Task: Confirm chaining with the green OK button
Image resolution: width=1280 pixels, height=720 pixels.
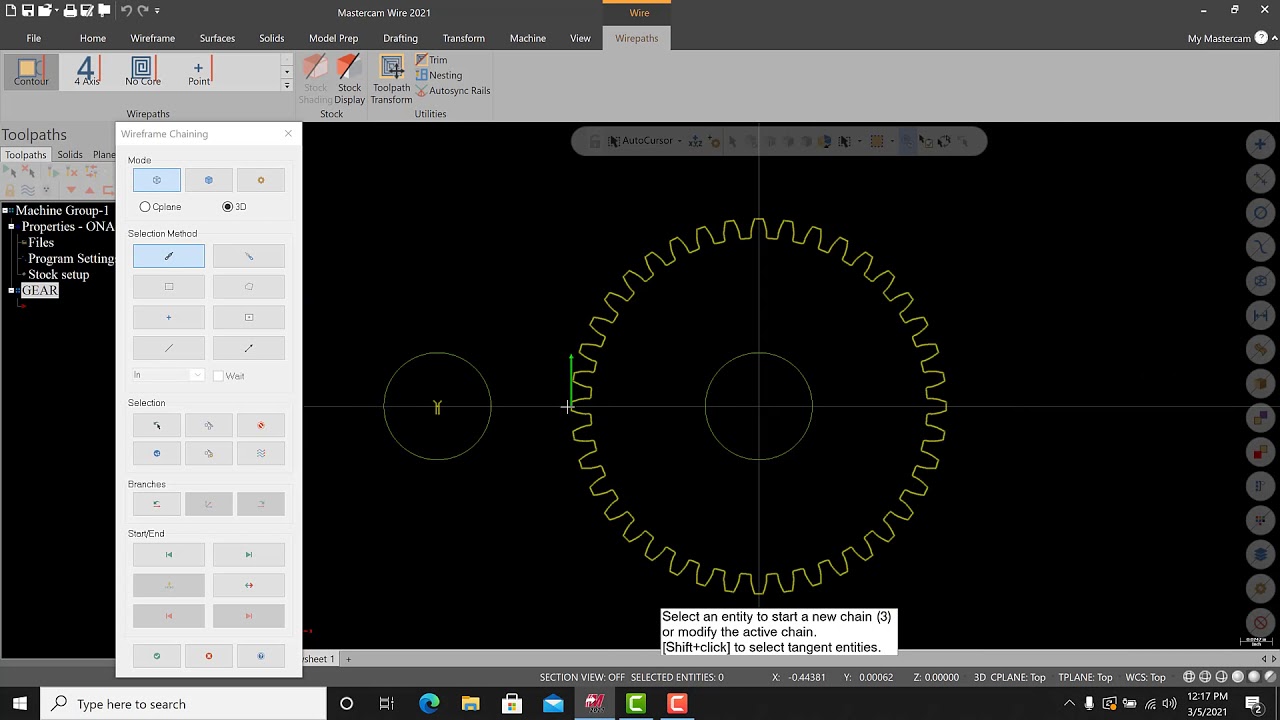Action: coord(157,656)
